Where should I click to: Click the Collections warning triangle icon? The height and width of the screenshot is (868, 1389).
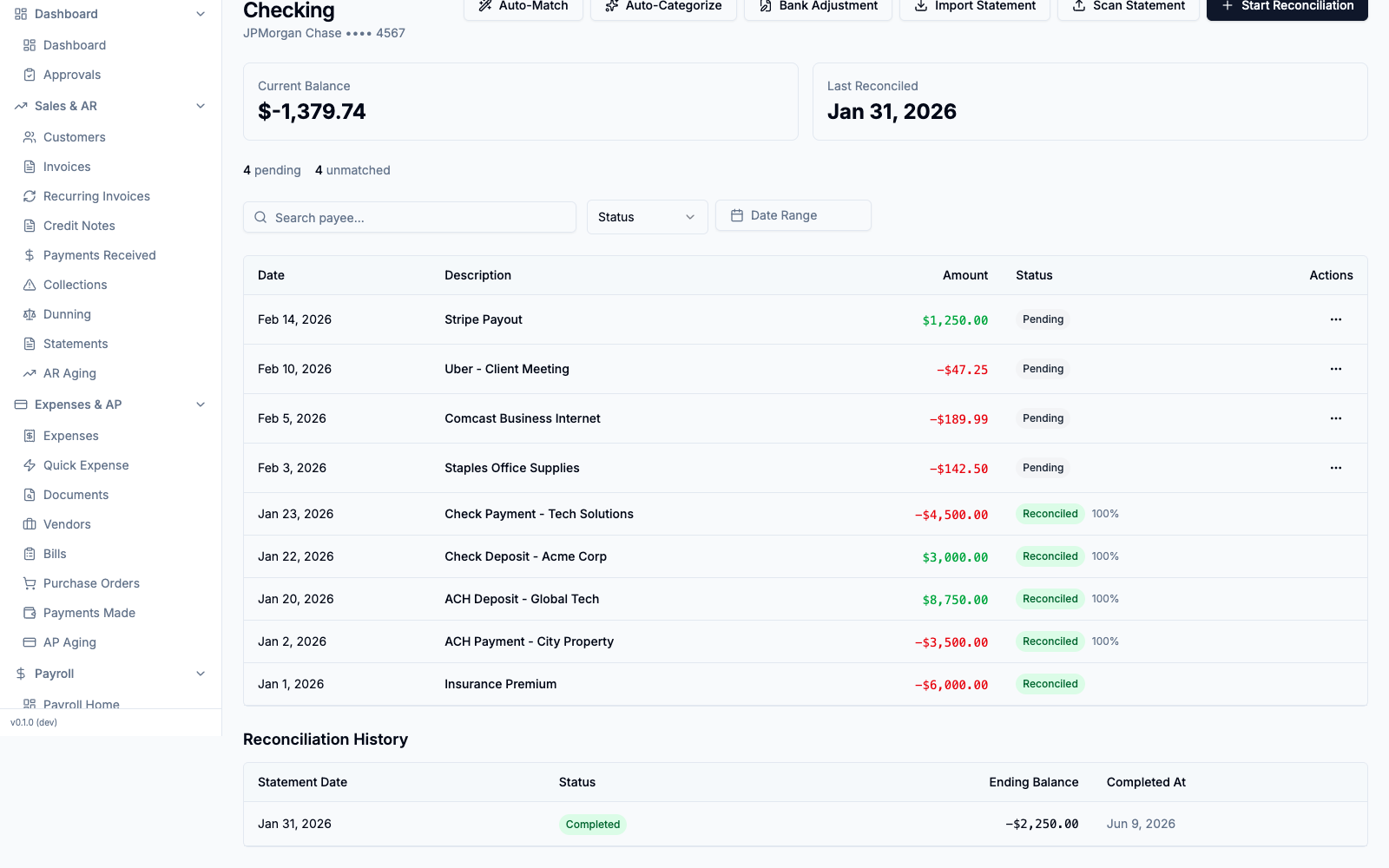[30, 285]
